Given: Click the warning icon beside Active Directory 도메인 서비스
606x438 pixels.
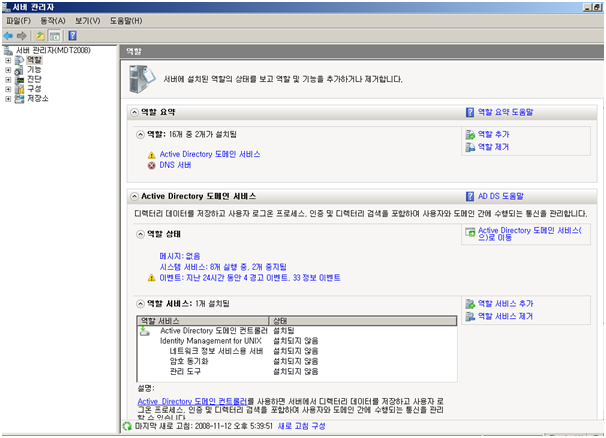Looking at the screenshot, I should pos(152,155).
